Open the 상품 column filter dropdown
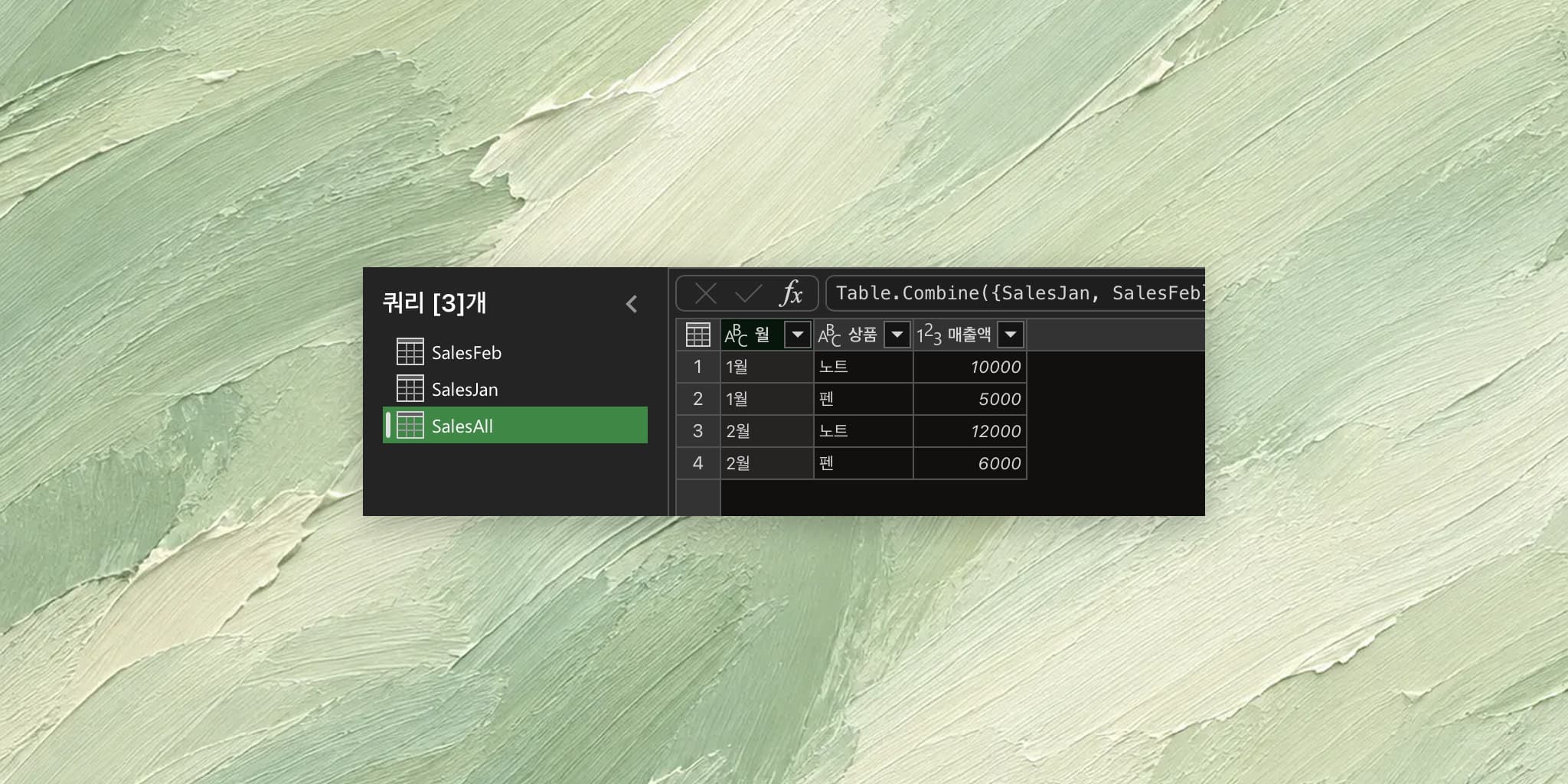The width and height of the screenshot is (1568, 784). click(897, 335)
